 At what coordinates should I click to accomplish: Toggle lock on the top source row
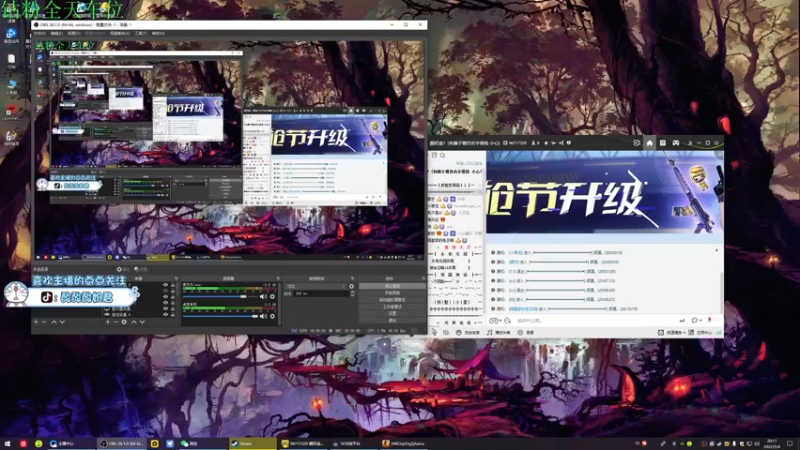click(172, 285)
